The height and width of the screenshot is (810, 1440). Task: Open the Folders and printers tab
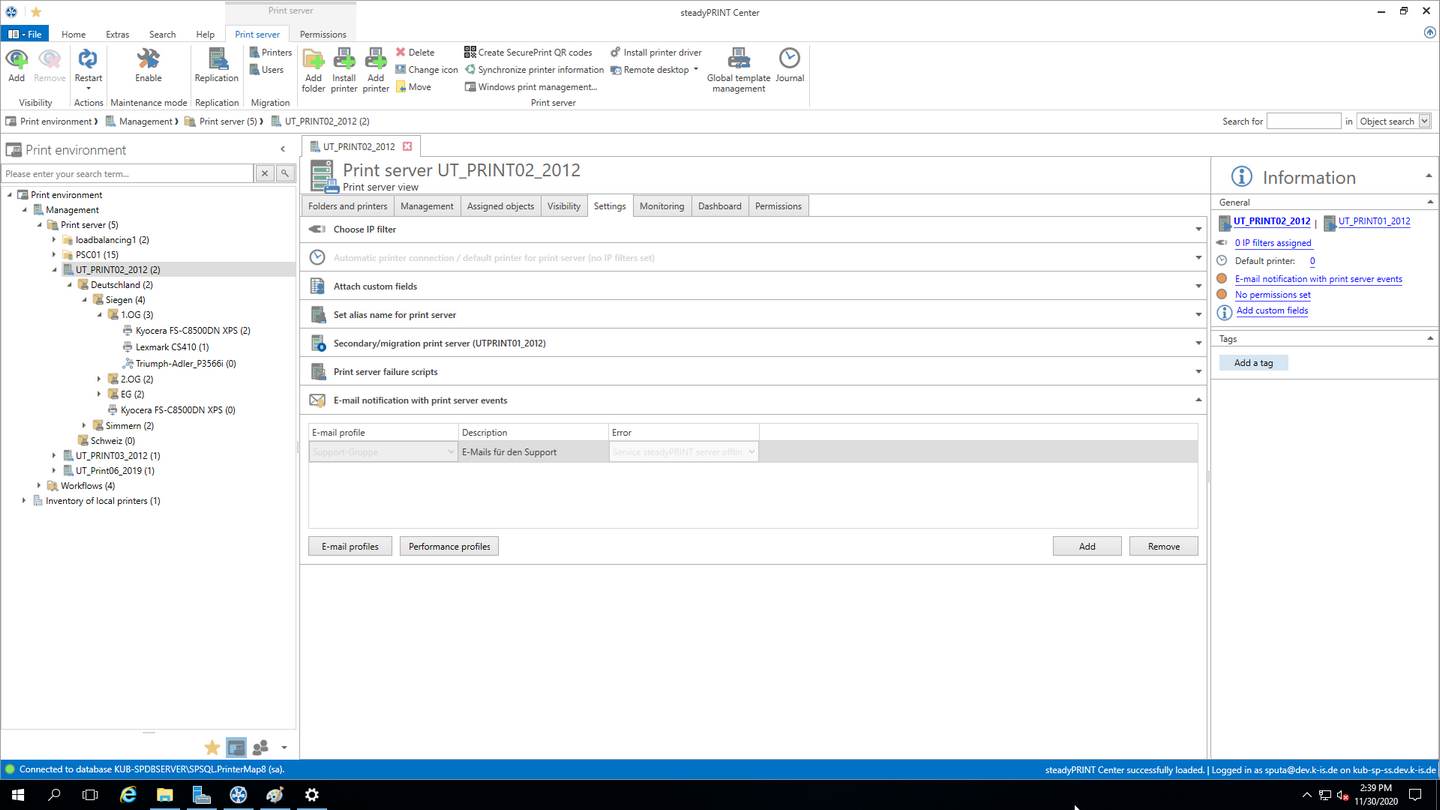(x=348, y=206)
